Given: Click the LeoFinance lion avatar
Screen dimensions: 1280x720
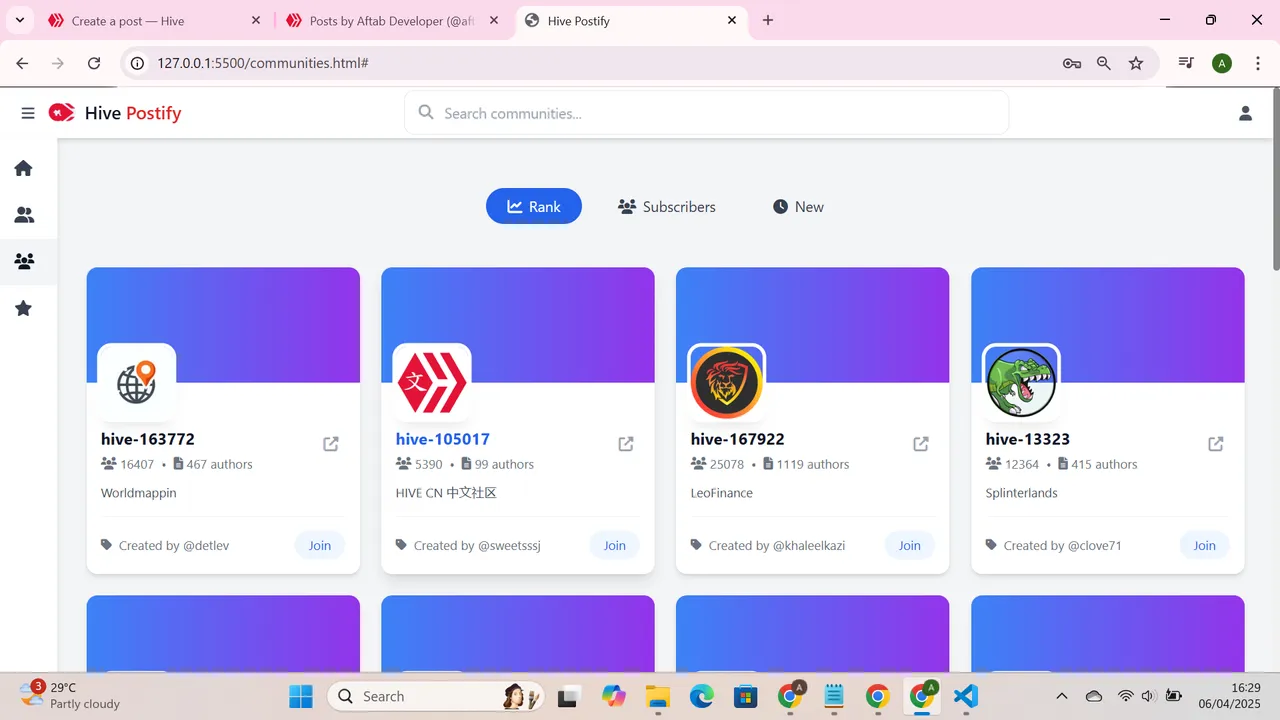Looking at the screenshot, I should coord(727,383).
